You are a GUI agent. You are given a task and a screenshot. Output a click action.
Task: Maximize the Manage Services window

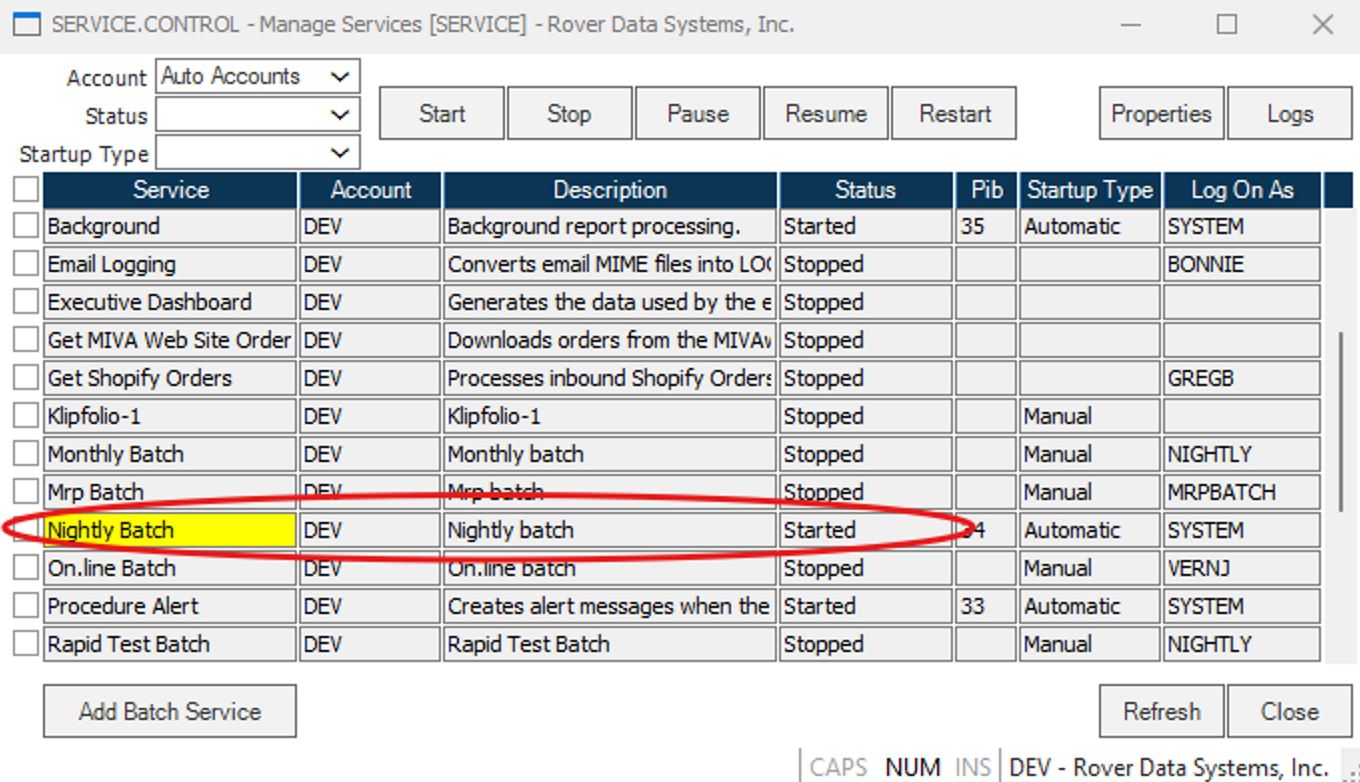point(1227,24)
